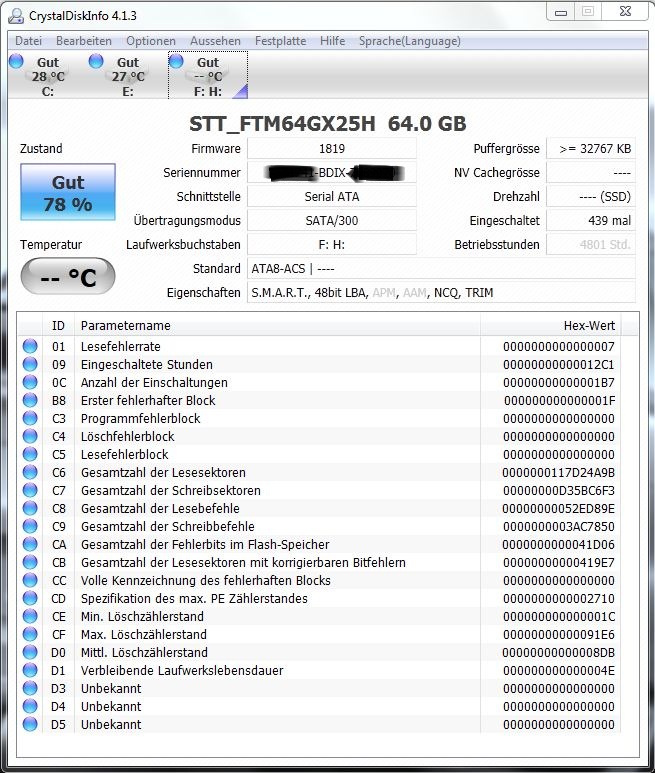Click the Schnittstelle field Serial ATA

[x=332, y=196]
